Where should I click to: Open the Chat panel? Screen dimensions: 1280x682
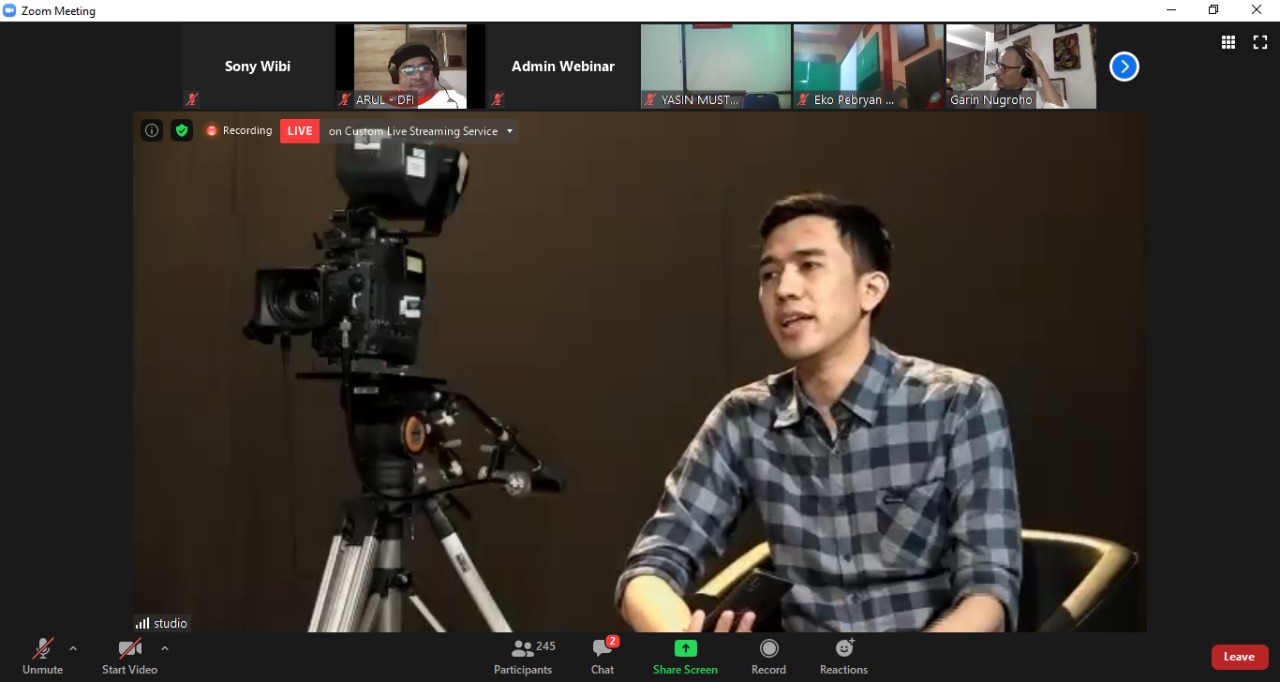[x=603, y=657]
